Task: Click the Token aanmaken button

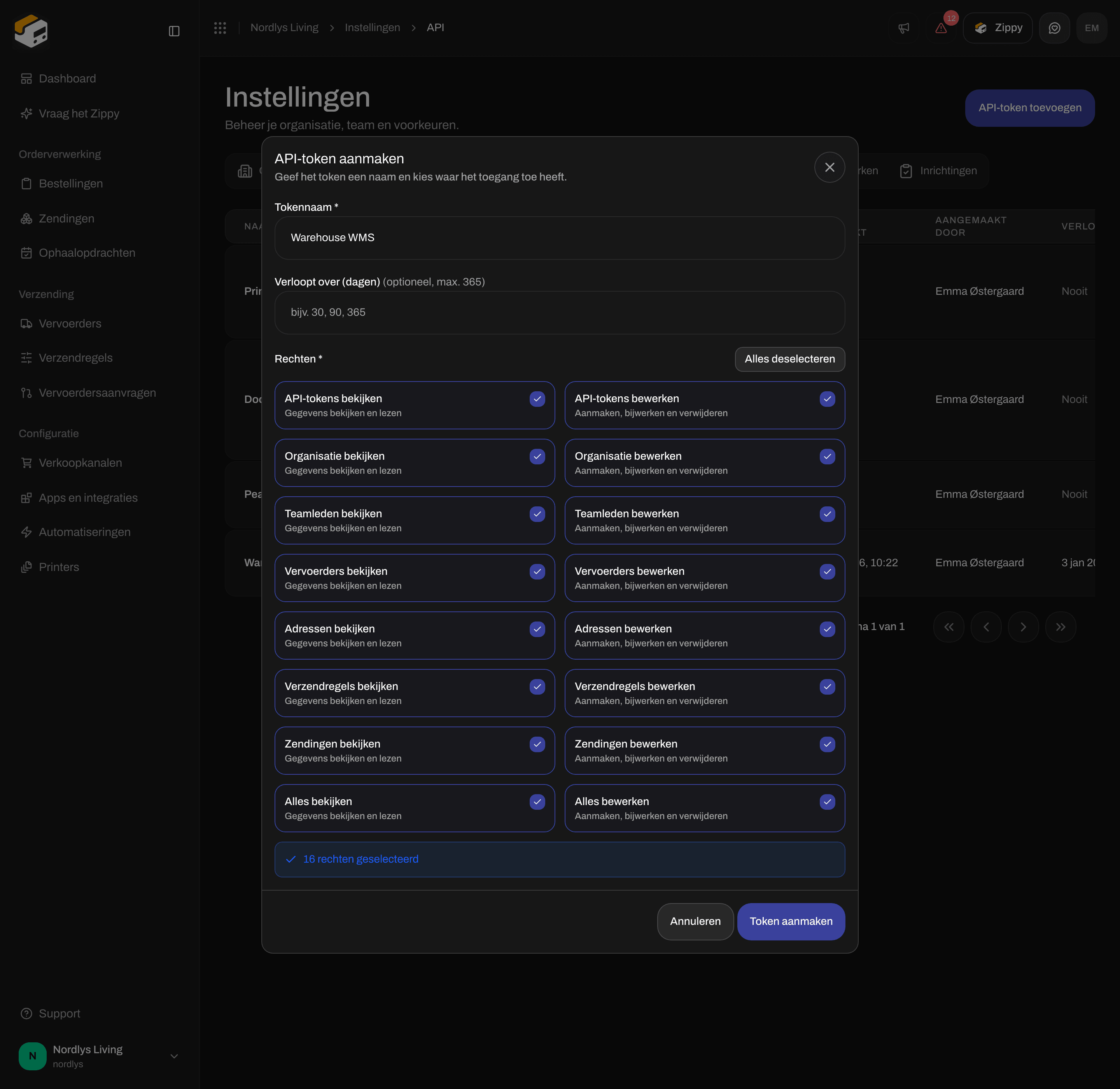Action: click(x=791, y=921)
